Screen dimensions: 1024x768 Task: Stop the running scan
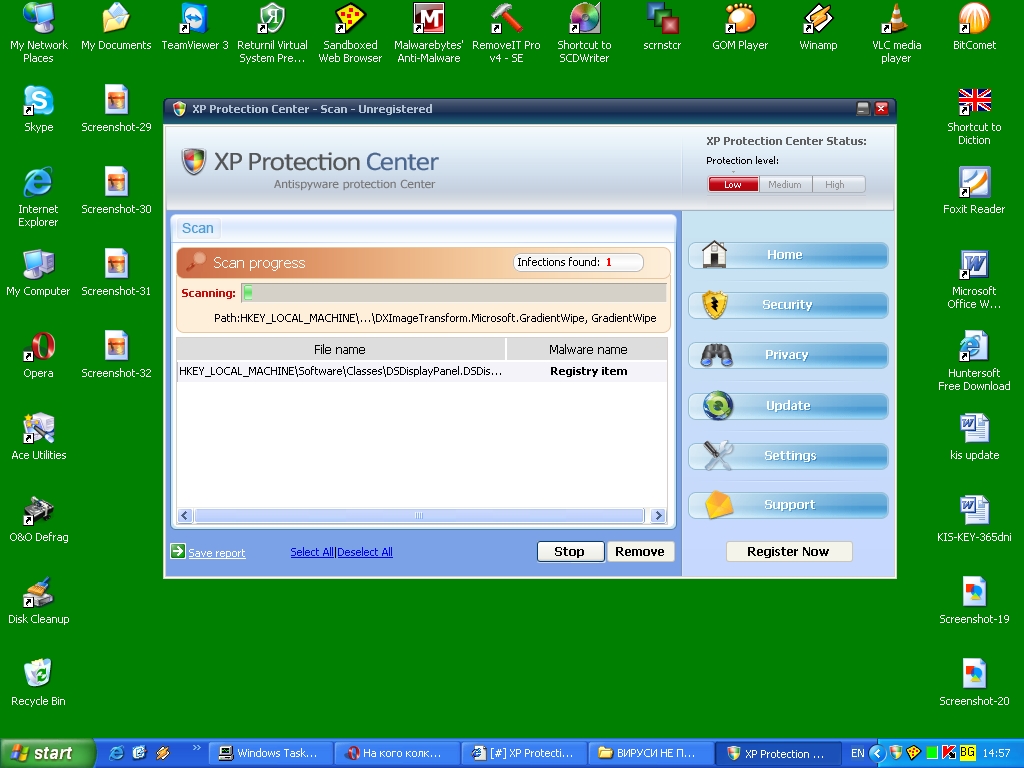[570, 552]
